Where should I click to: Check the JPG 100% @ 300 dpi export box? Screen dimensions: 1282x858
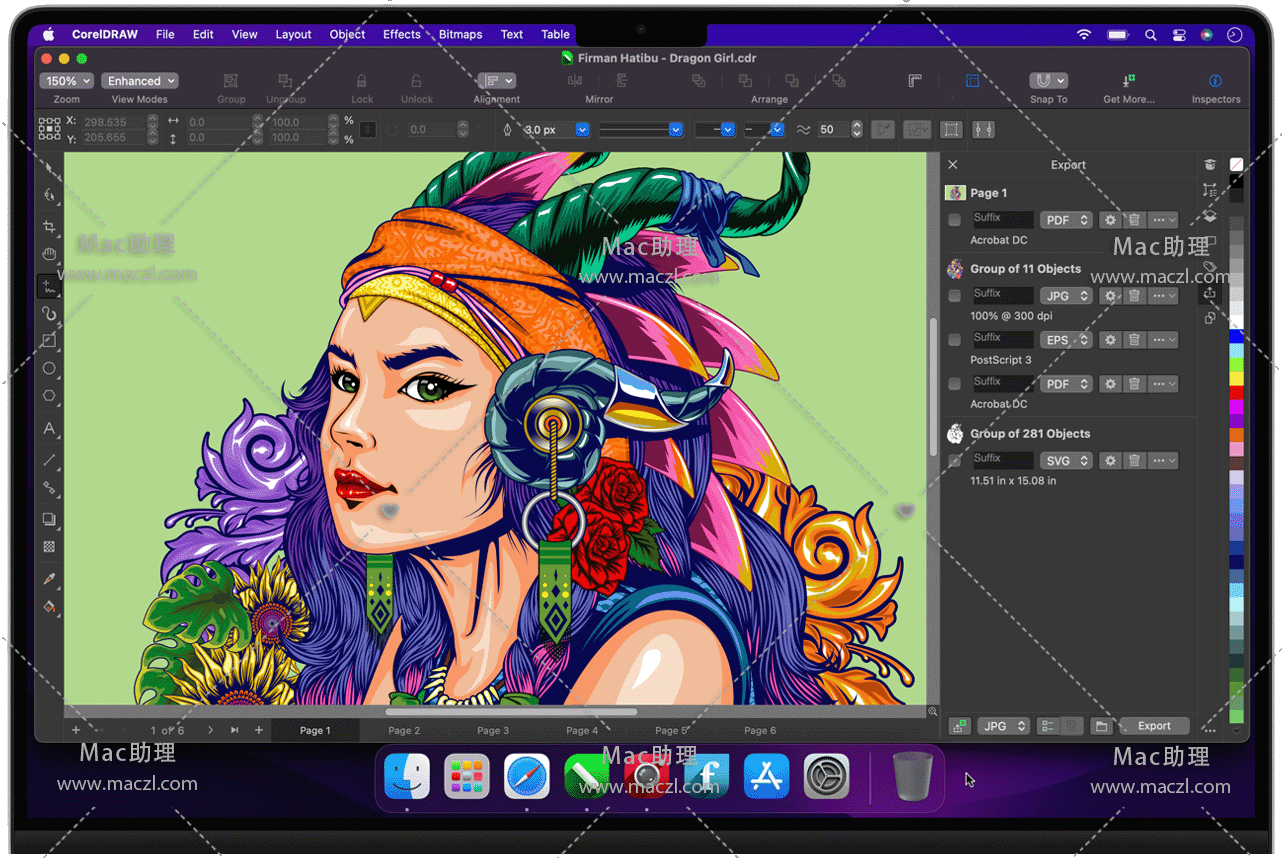coord(955,296)
